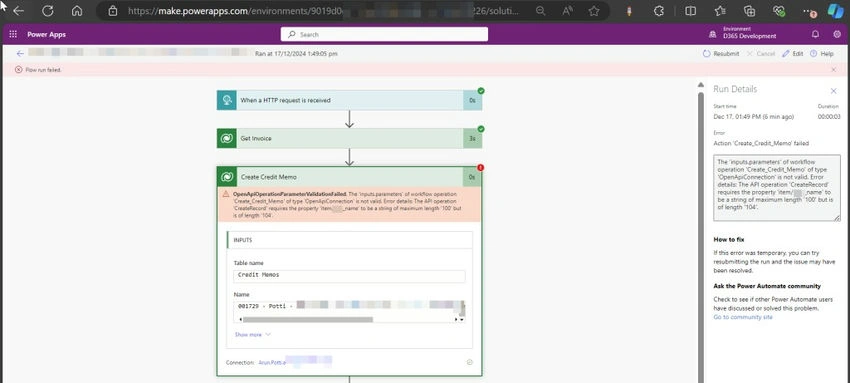850x383 pixels.
Task: Click the INPUTS section header
Action: click(x=349, y=240)
